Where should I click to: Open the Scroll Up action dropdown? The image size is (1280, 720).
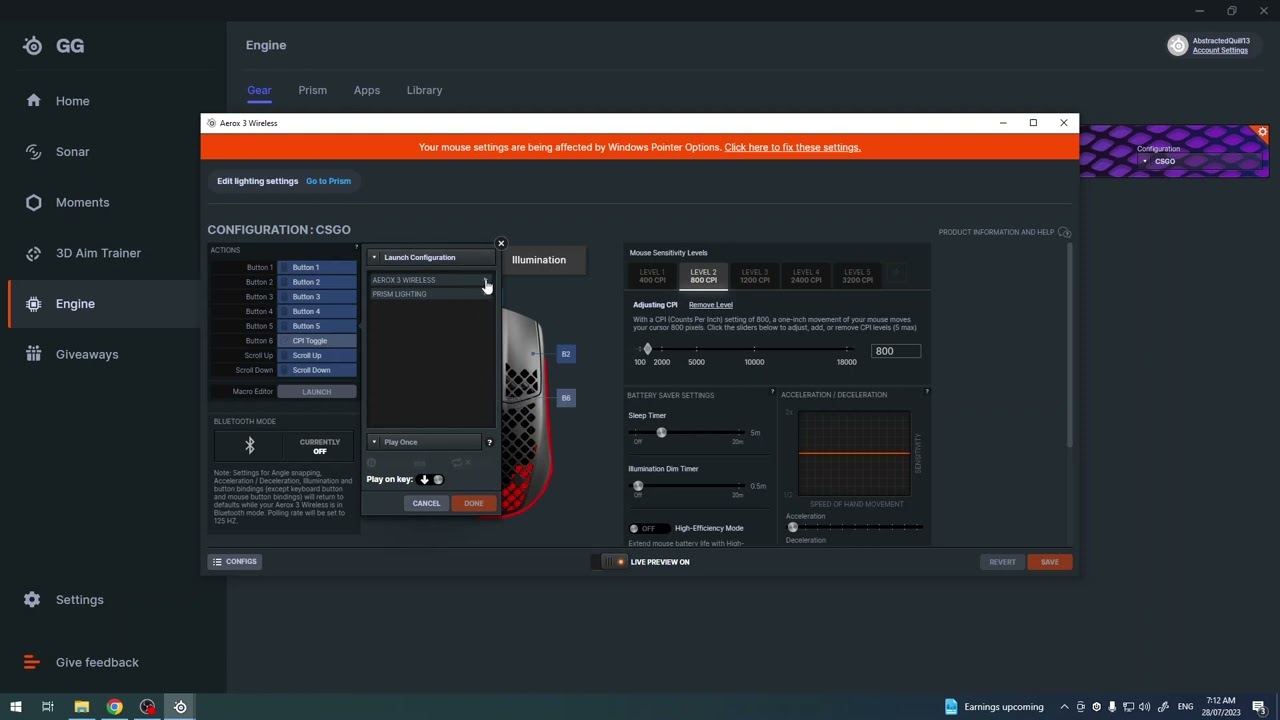pyautogui.click(x=317, y=355)
